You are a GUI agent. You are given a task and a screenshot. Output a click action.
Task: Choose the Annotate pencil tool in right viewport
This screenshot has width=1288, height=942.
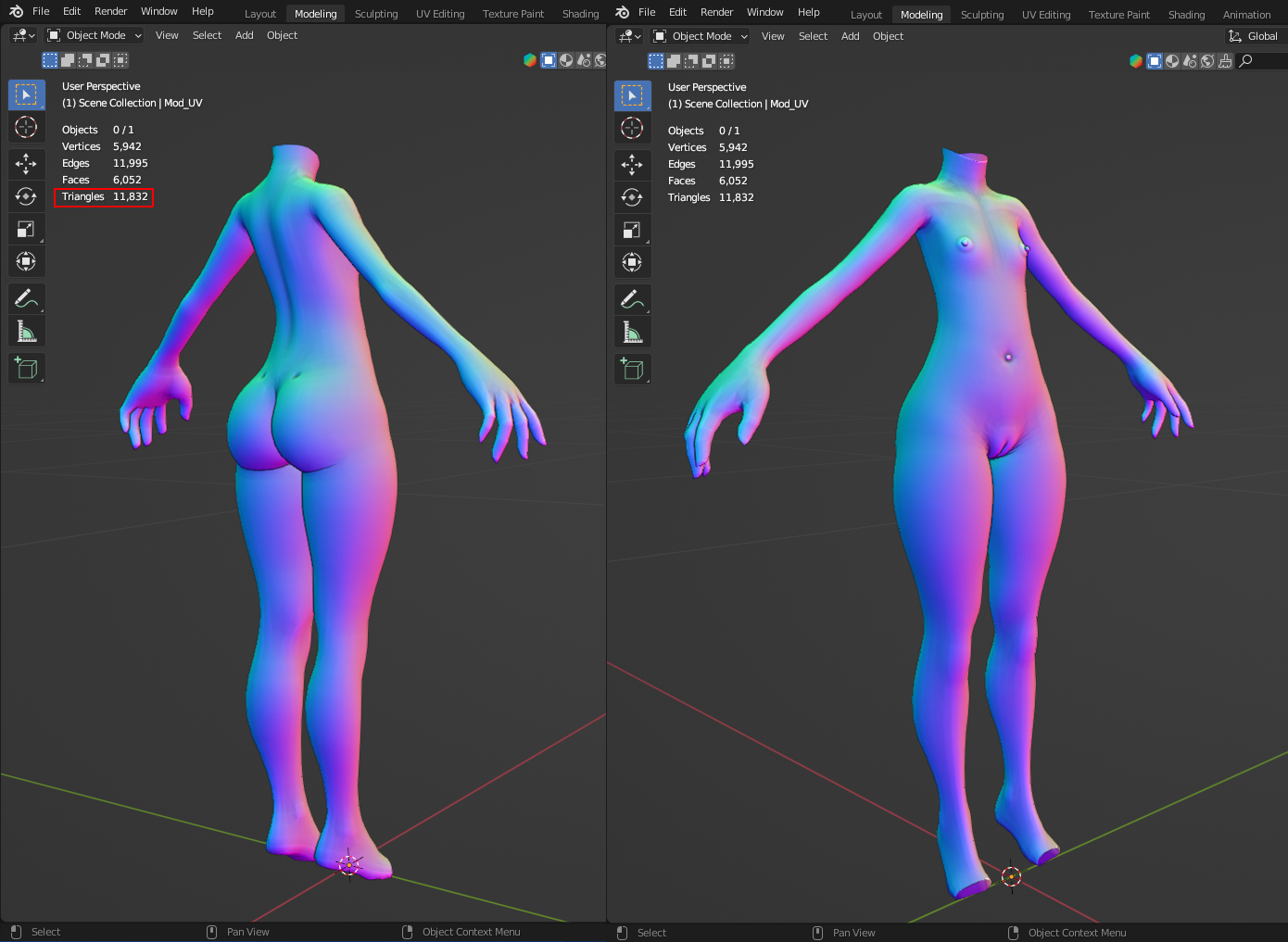point(632,299)
